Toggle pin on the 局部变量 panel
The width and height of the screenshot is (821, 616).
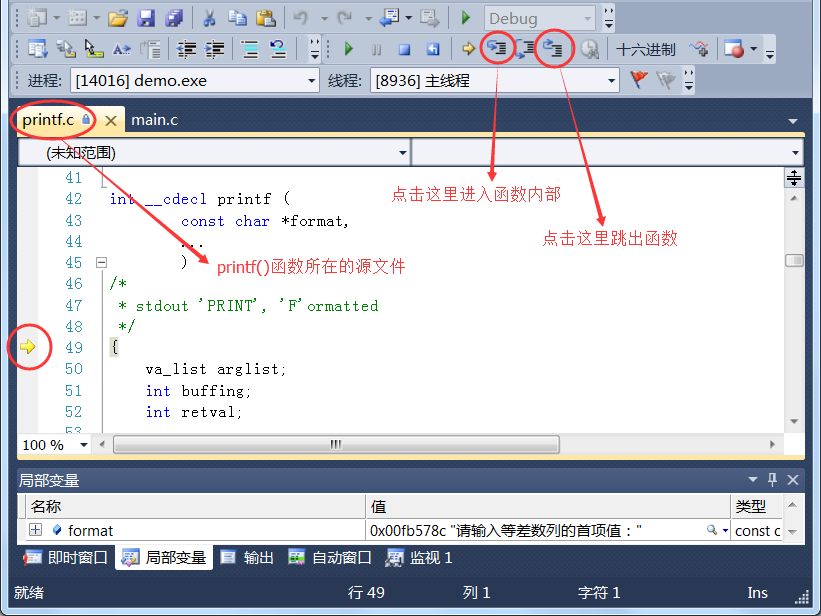click(772, 480)
